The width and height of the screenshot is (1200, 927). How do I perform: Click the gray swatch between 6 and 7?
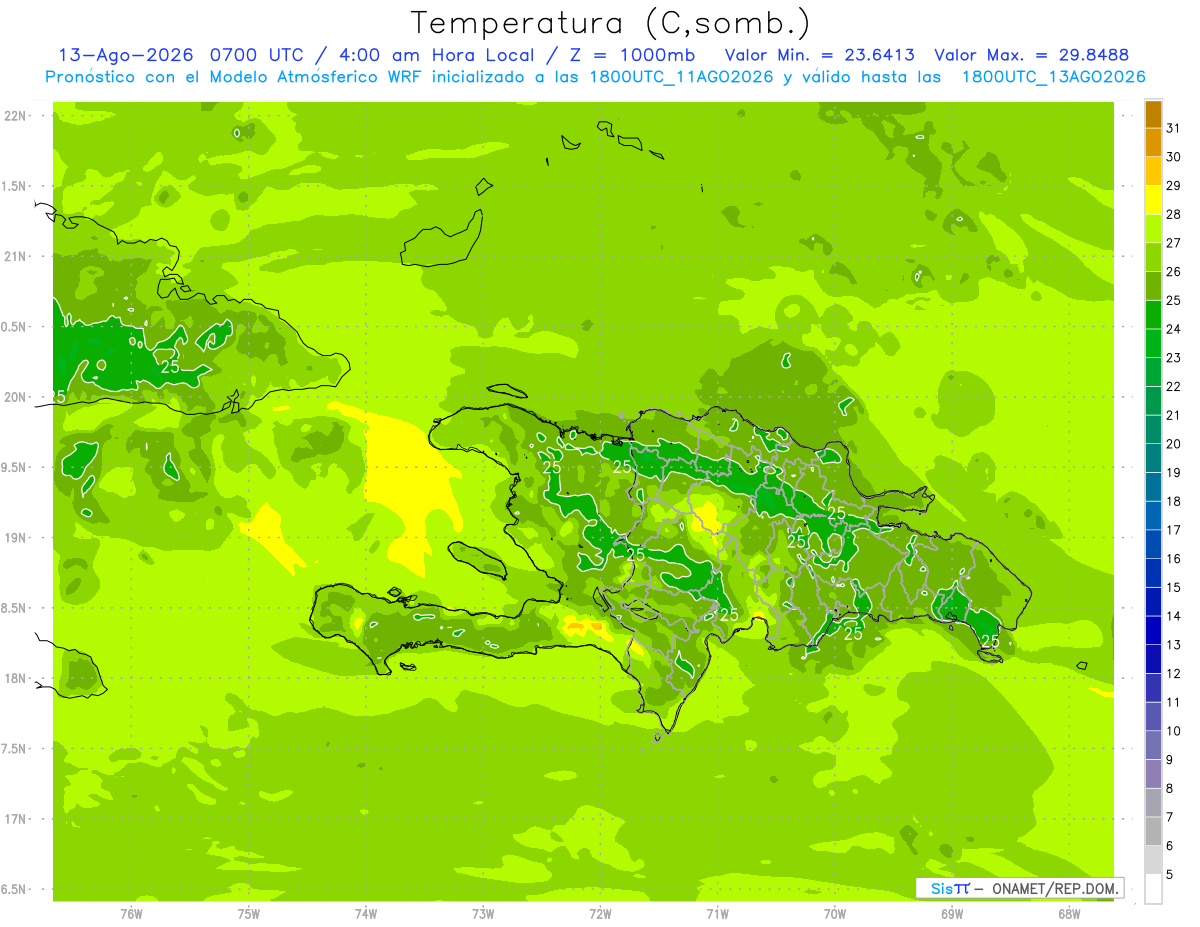(1153, 832)
